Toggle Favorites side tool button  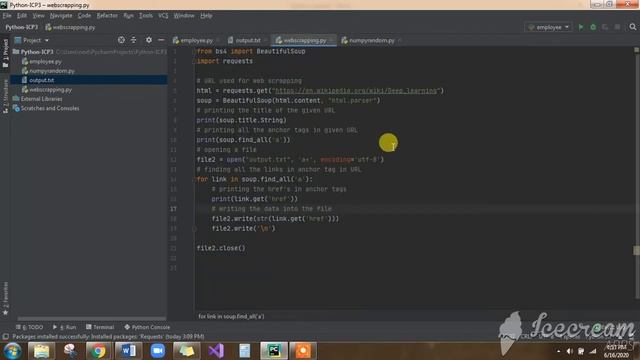[x=5, y=298]
